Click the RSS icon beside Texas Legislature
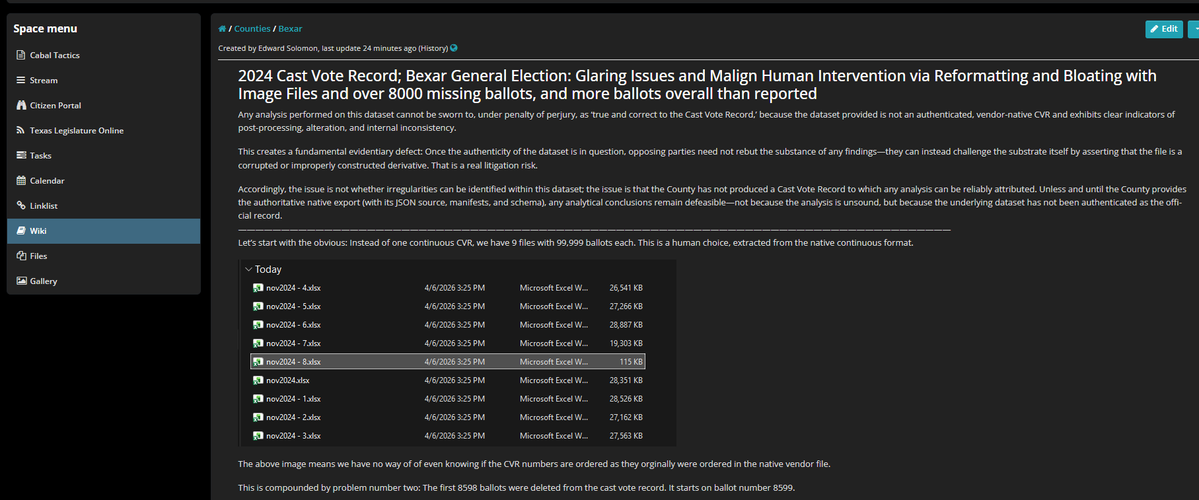The width and height of the screenshot is (1199, 500). tap(21, 131)
